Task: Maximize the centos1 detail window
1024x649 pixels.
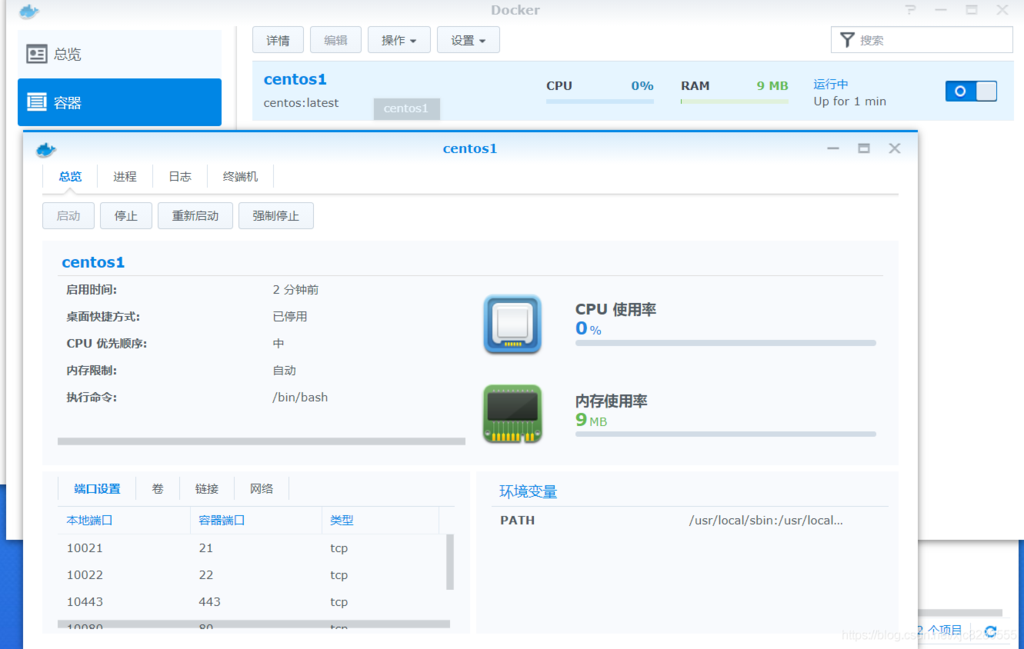Action: click(x=863, y=149)
